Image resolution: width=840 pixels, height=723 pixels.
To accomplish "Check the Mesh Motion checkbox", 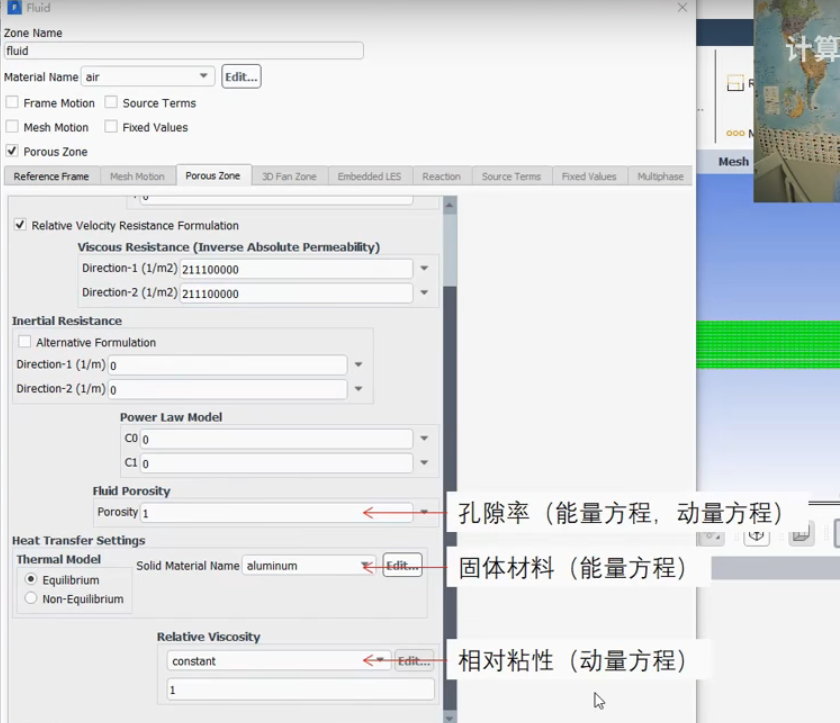I will 11,127.
